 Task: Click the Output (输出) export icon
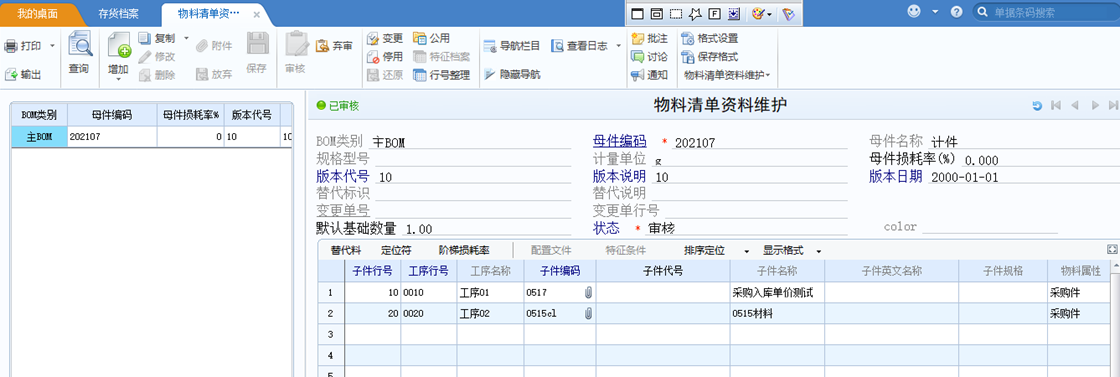point(11,74)
